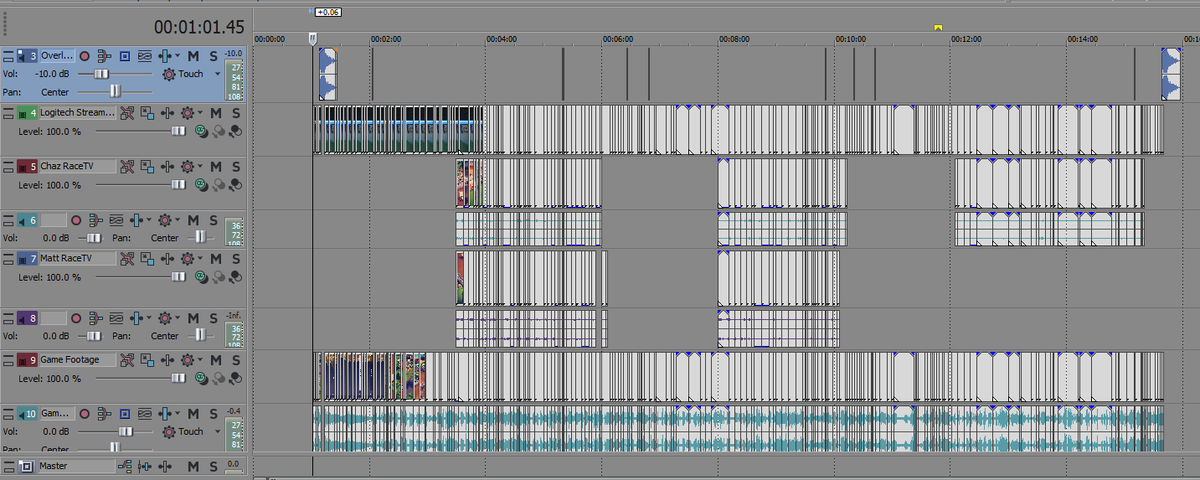This screenshot has height=480, width=1200.
Task: Click Logitech Stream track name field
Action: pos(78,113)
